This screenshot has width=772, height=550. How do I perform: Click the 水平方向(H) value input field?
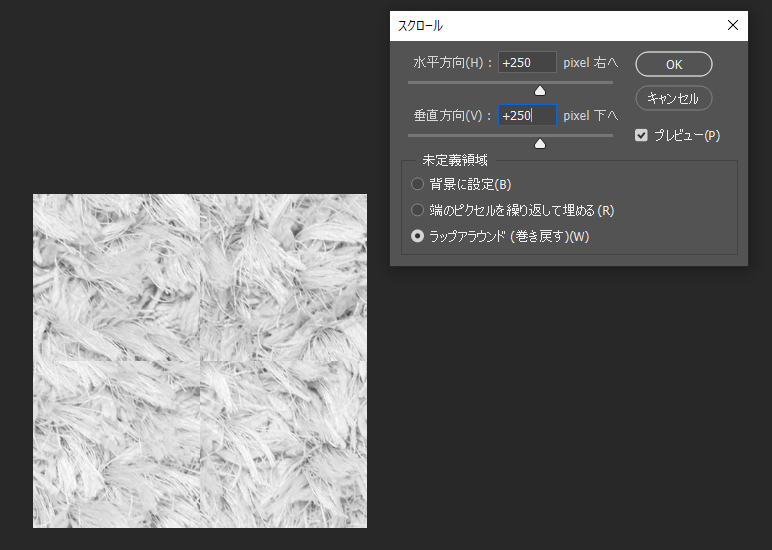527,63
